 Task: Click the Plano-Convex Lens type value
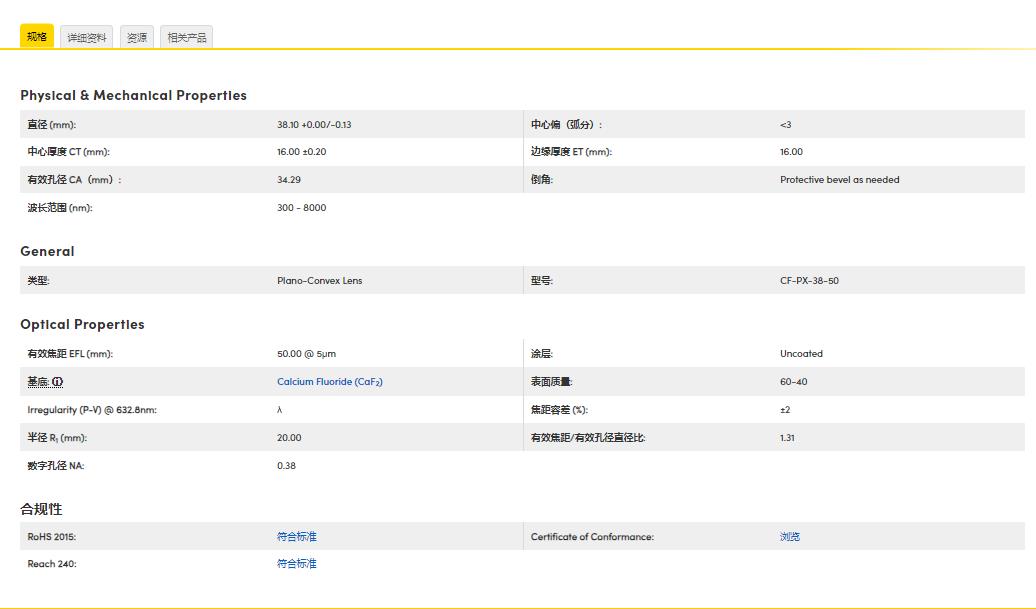319,281
